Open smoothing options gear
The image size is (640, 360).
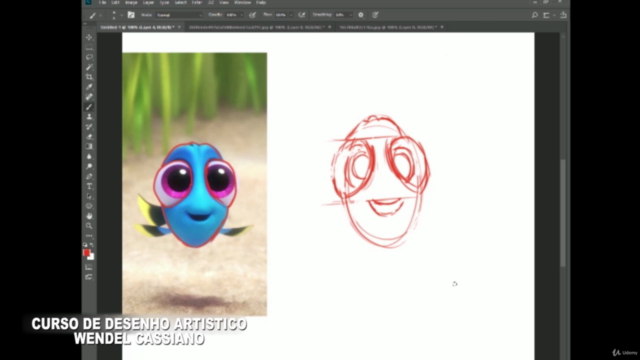pos(361,15)
